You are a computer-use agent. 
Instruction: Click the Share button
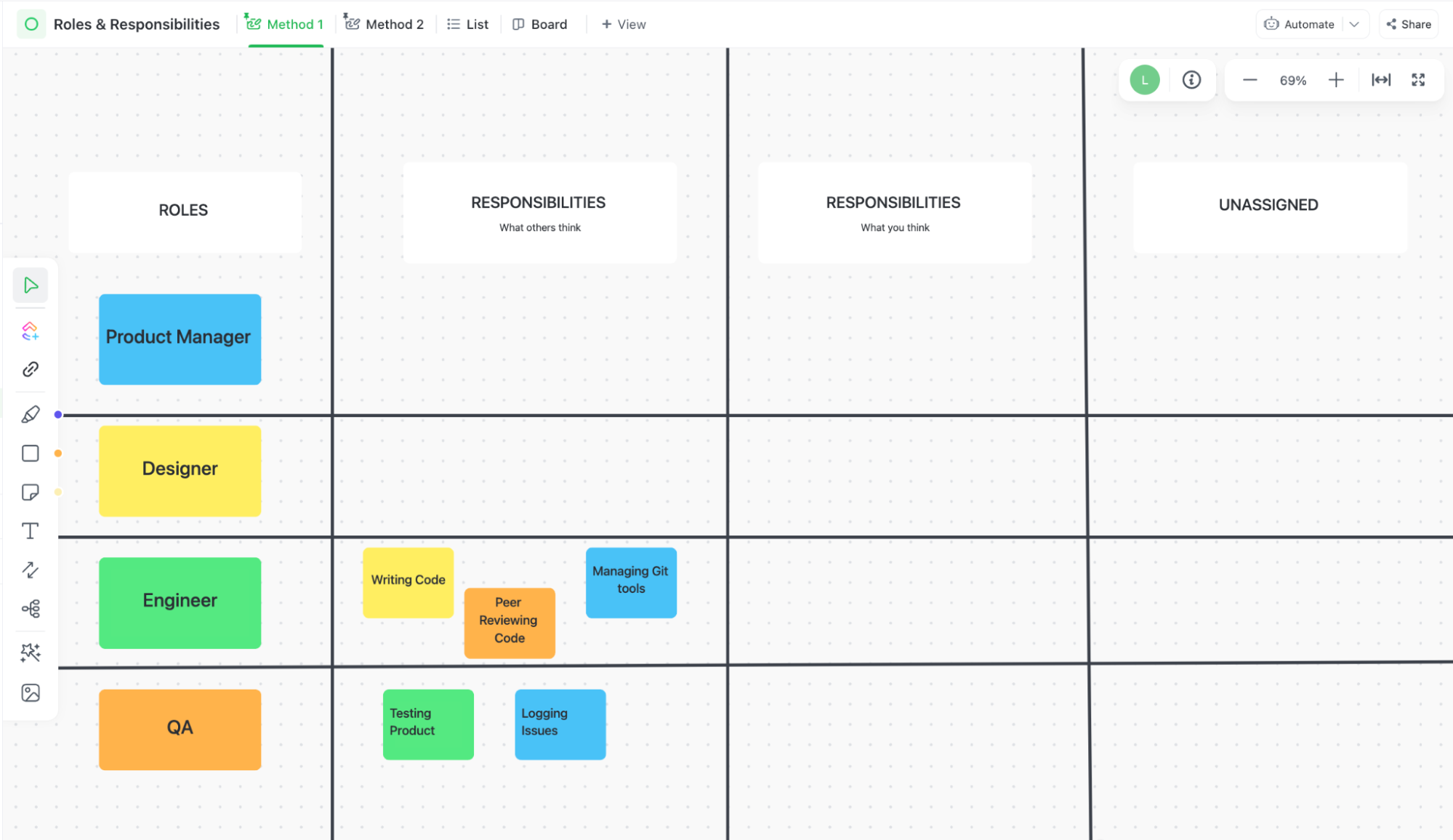(x=1409, y=24)
